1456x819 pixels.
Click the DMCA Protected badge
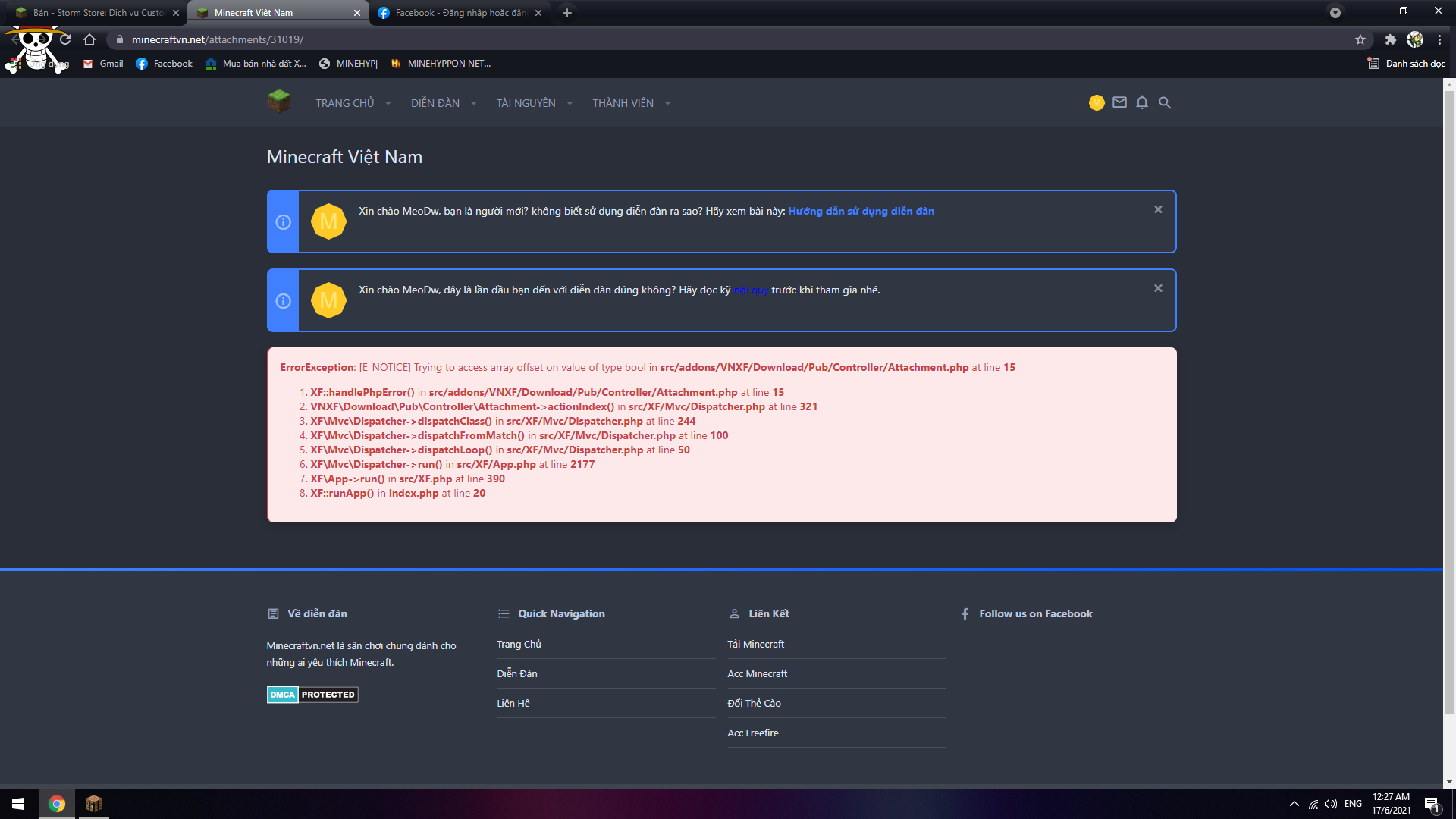(312, 695)
